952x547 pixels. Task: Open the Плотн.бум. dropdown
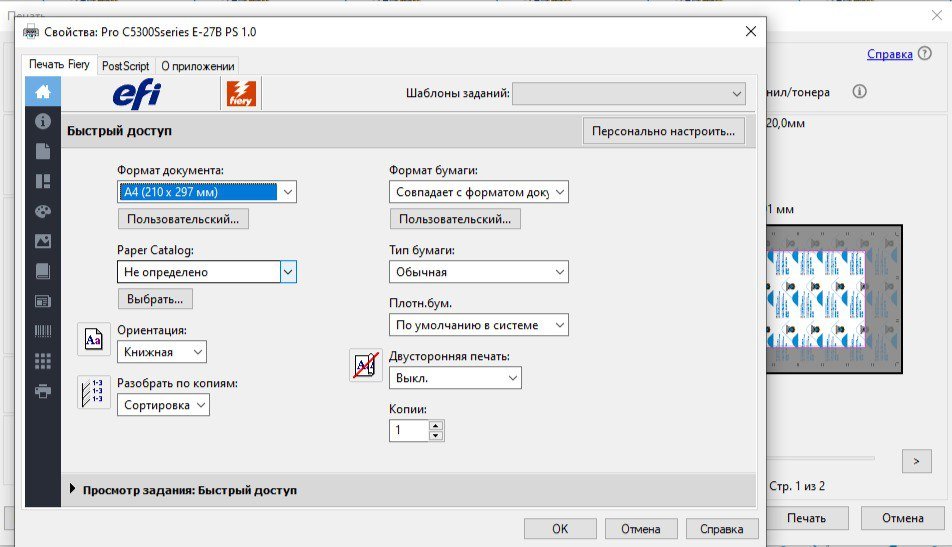pyautogui.click(x=478, y=325)
